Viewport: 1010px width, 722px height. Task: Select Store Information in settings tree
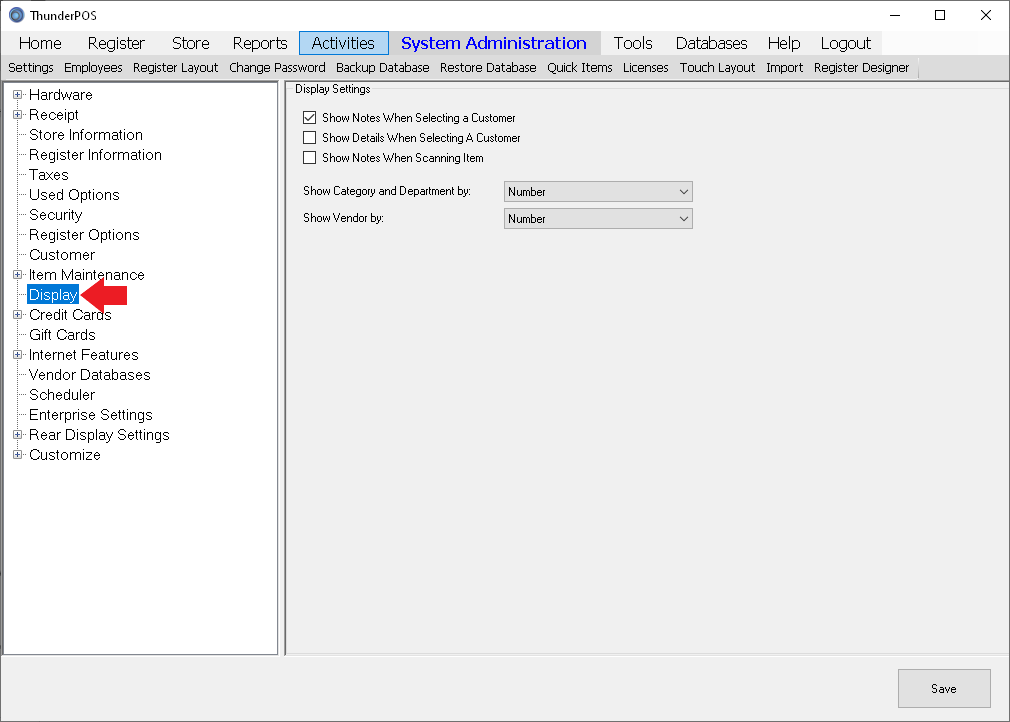[85, 135]
